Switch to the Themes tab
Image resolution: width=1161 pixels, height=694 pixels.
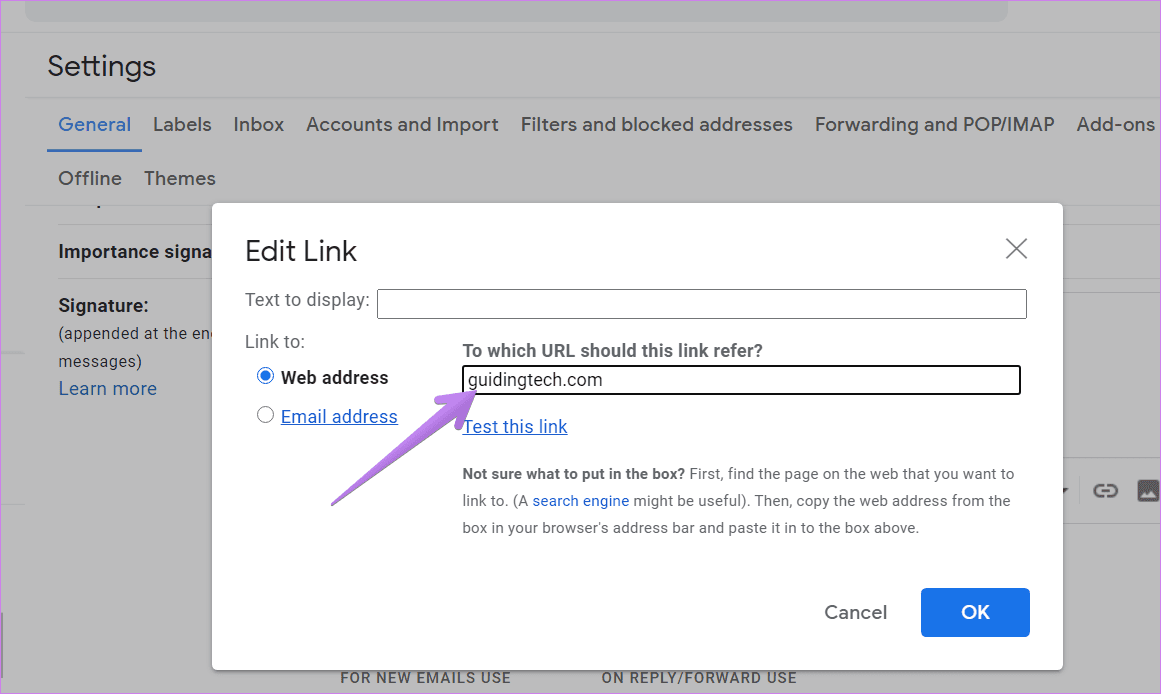click(x=180, y=178)
